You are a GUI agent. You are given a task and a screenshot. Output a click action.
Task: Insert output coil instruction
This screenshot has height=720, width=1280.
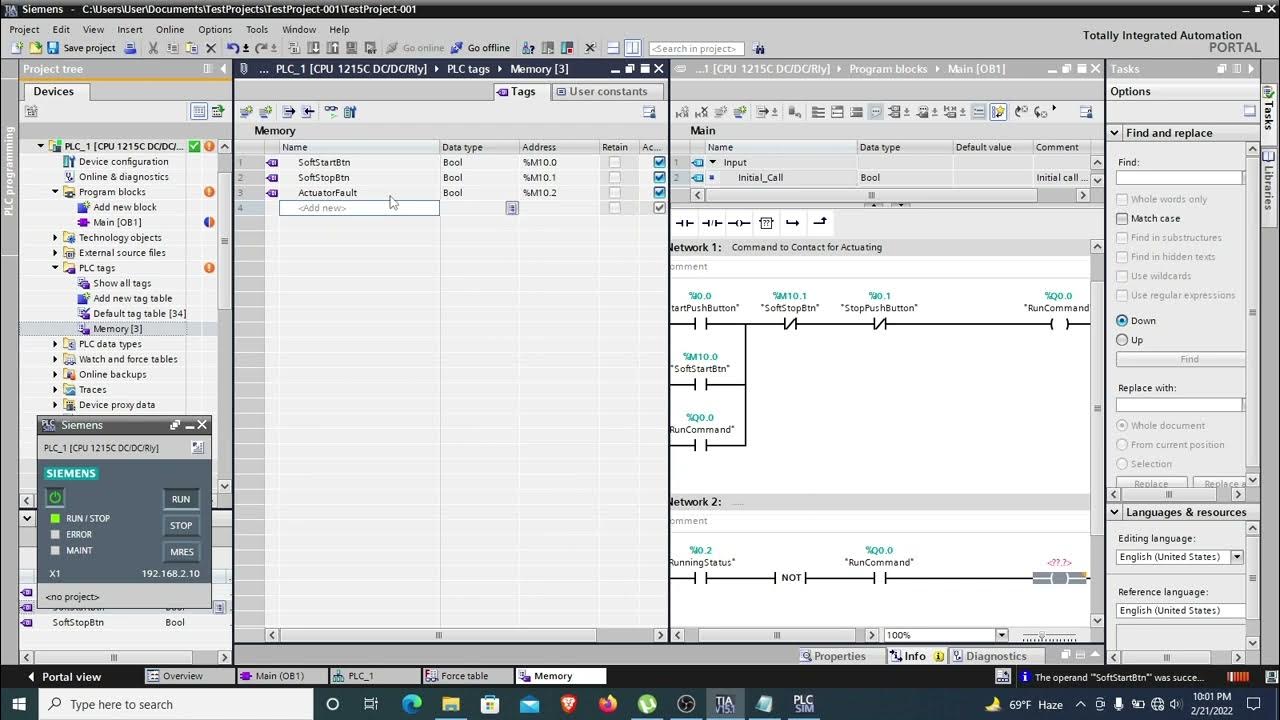pos(739,222)
